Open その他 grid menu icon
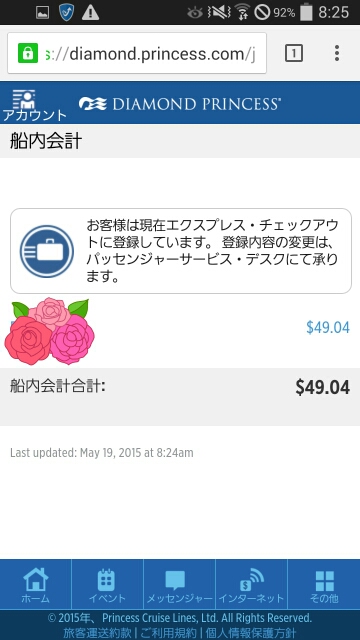Screen dimensions: 360x640 (x=324, y=586)
